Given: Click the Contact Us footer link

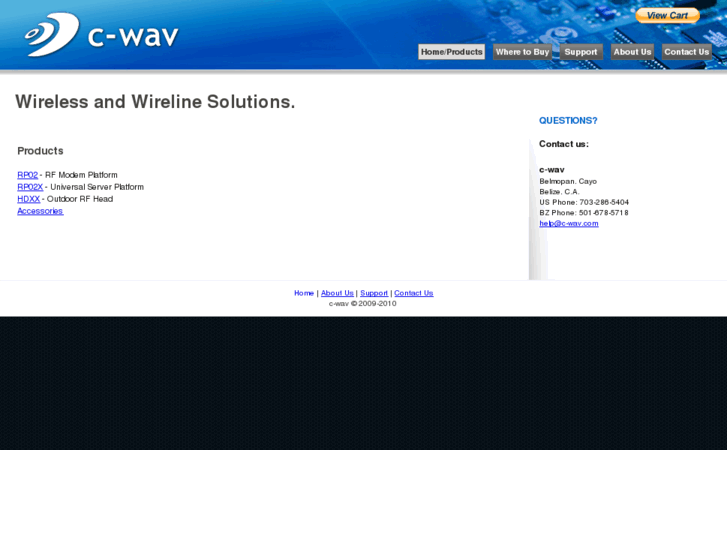Looking at the screenshot, I should coord(414,293).
